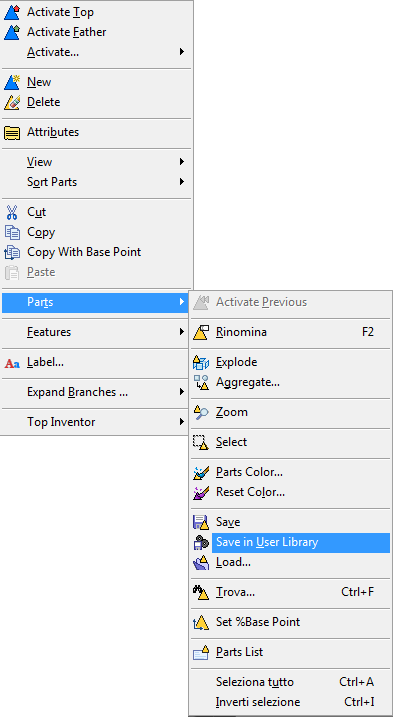Click the Activate Father icon
393x717 pixels.
[12, 32]
